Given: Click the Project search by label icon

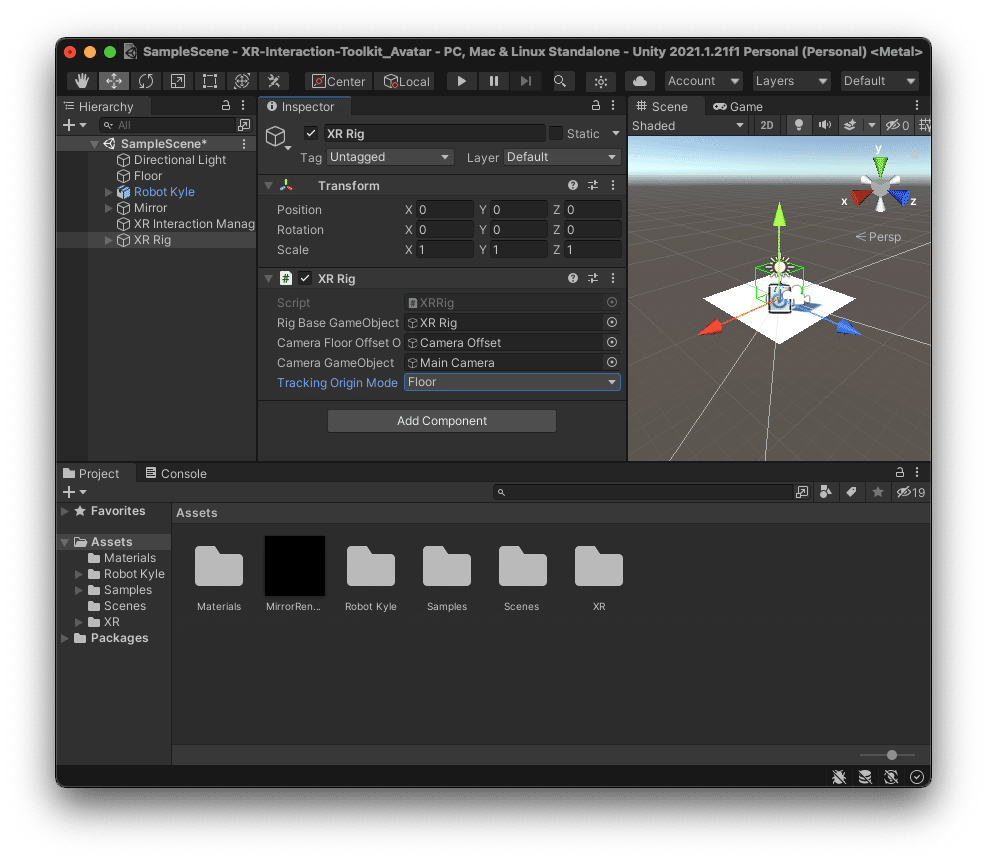Looking at the screenshot, I should 851,492.
